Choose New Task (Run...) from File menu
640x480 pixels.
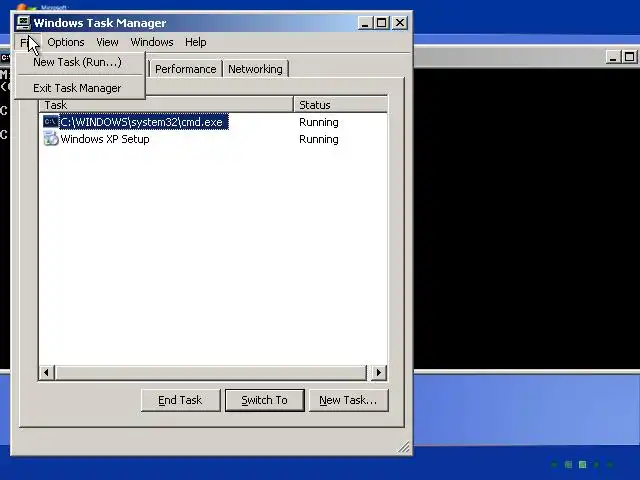pos(80,62)
